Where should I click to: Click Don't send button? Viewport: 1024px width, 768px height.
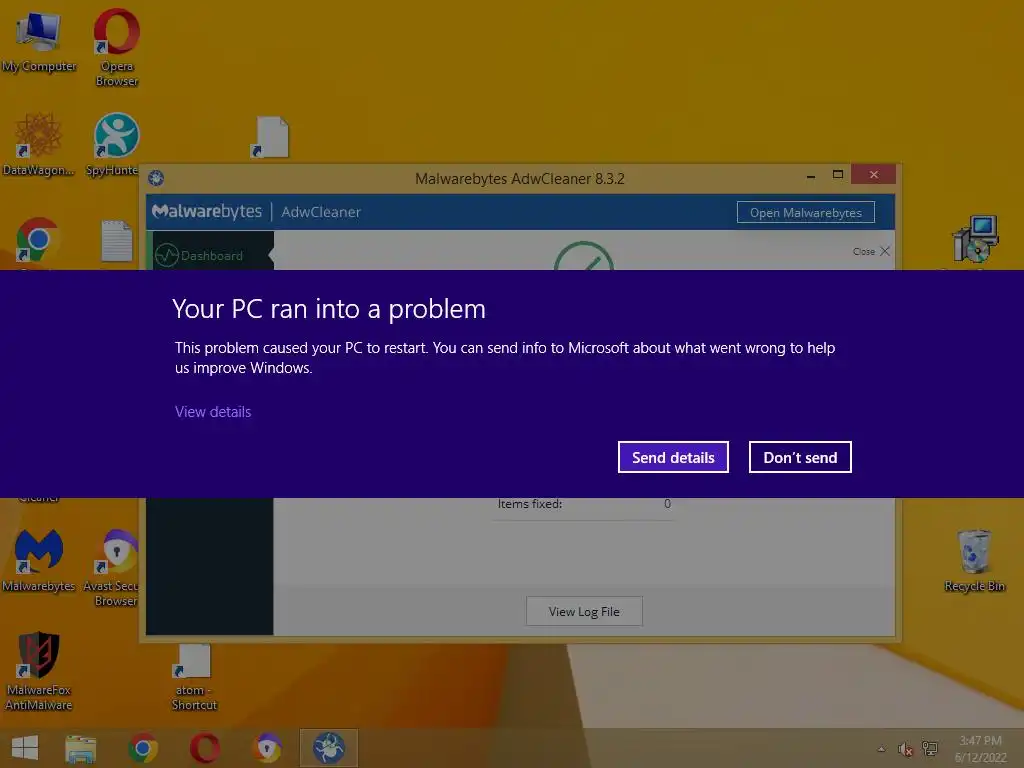800,457
